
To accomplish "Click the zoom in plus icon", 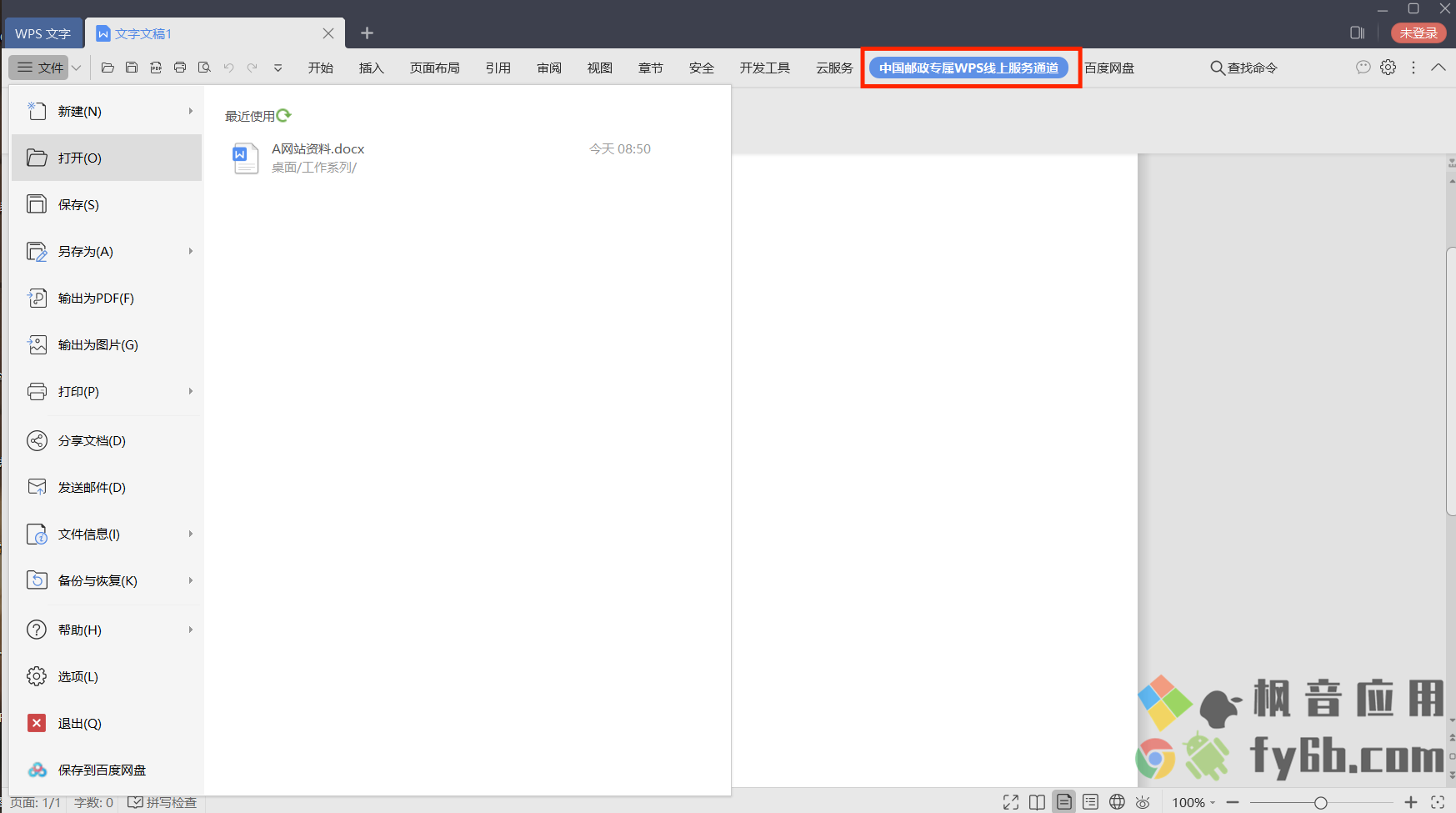I will (1410, 802).
